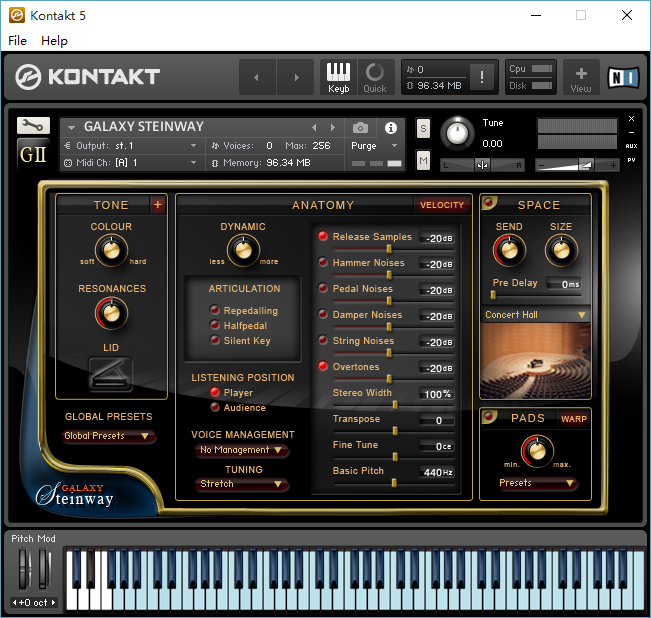Open Voice Management No Management dropdown
651x618 pixels.
point(242,450)
